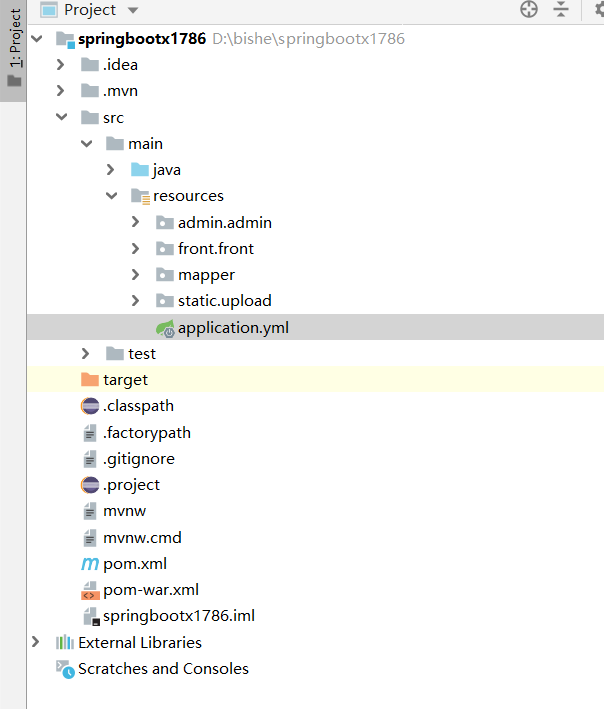Expand the java source folder arrow

[111, 170]
